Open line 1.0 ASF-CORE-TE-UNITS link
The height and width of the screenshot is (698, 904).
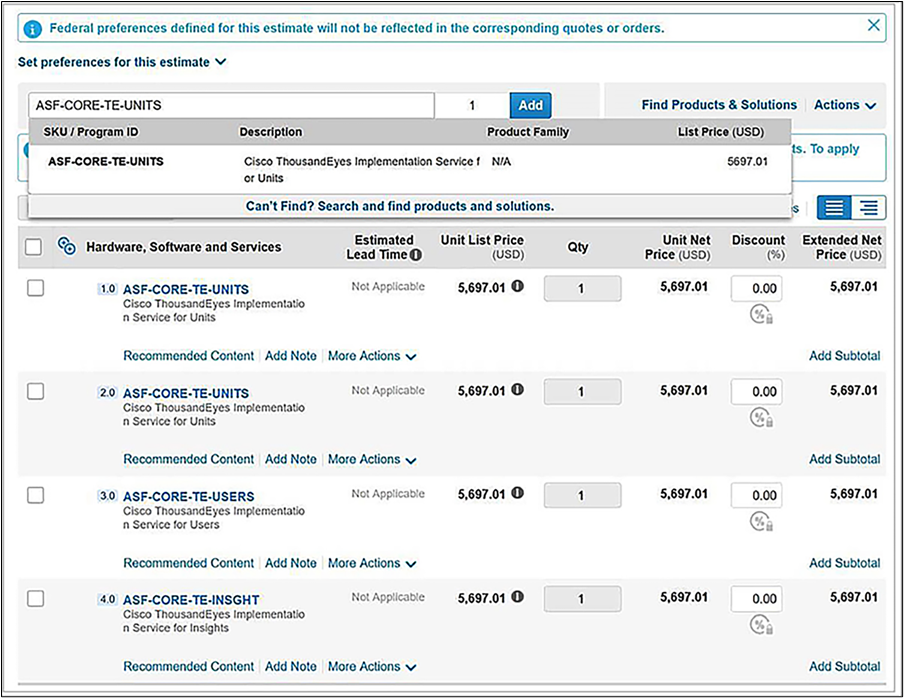tap(186, 289)
